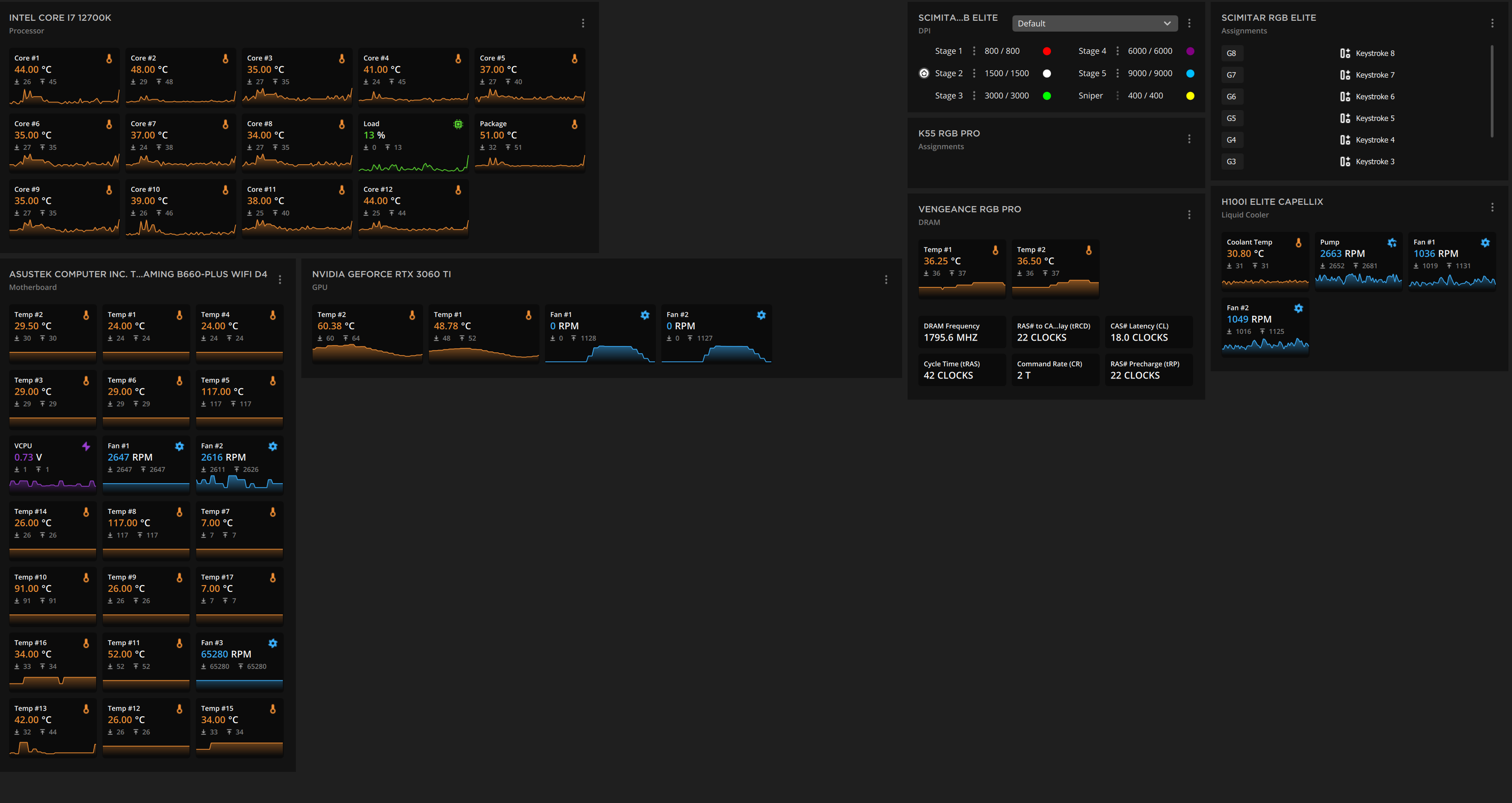Open the Scimitar DPI panel three-dot menu

click(x=1189, y=23)
